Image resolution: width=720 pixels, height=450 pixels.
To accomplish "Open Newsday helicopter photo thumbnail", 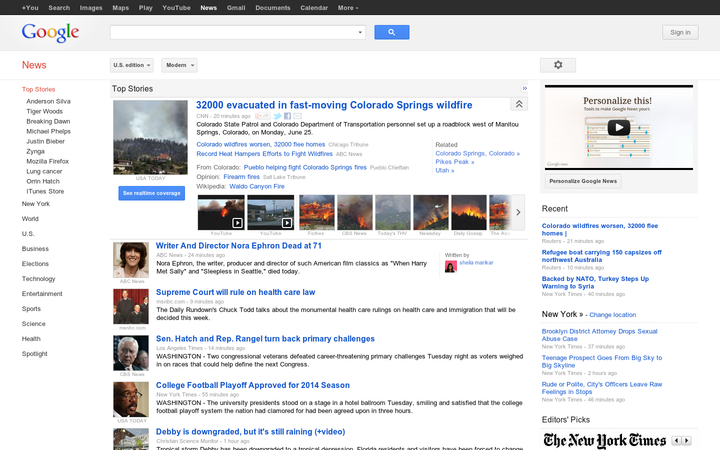I will (x=431, y=212).
